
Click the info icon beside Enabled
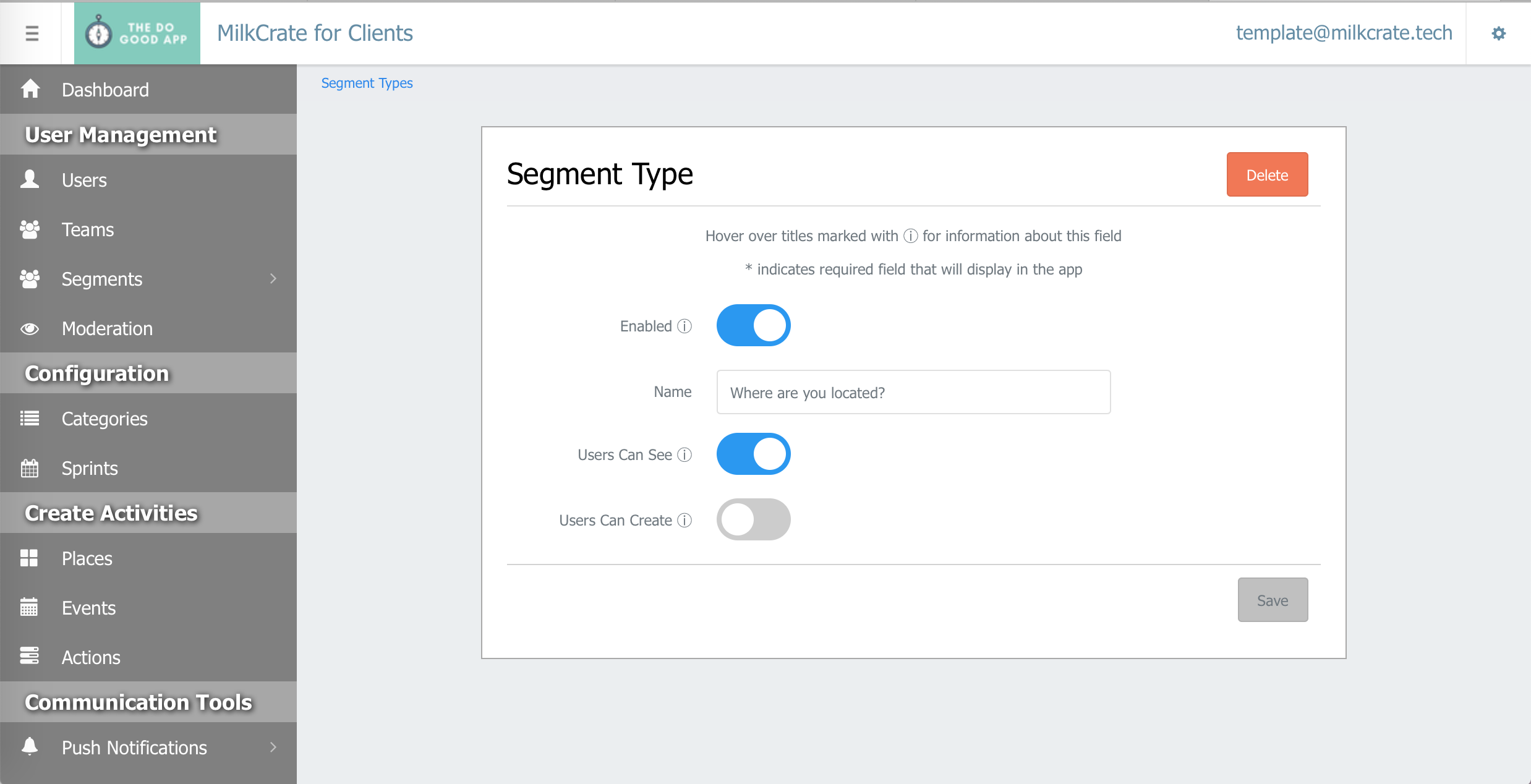684,326
